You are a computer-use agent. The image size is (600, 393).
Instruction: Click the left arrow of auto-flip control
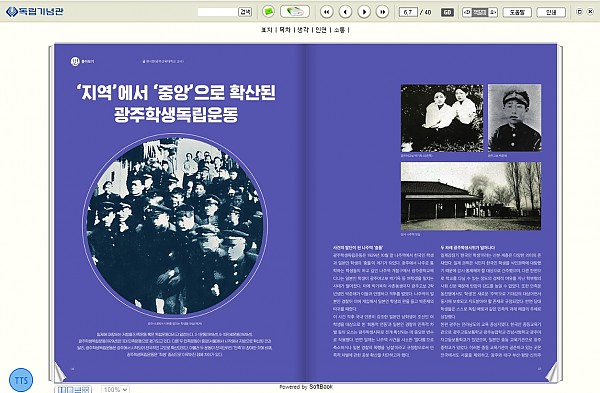pyautogui.click(x=467, y=12)
